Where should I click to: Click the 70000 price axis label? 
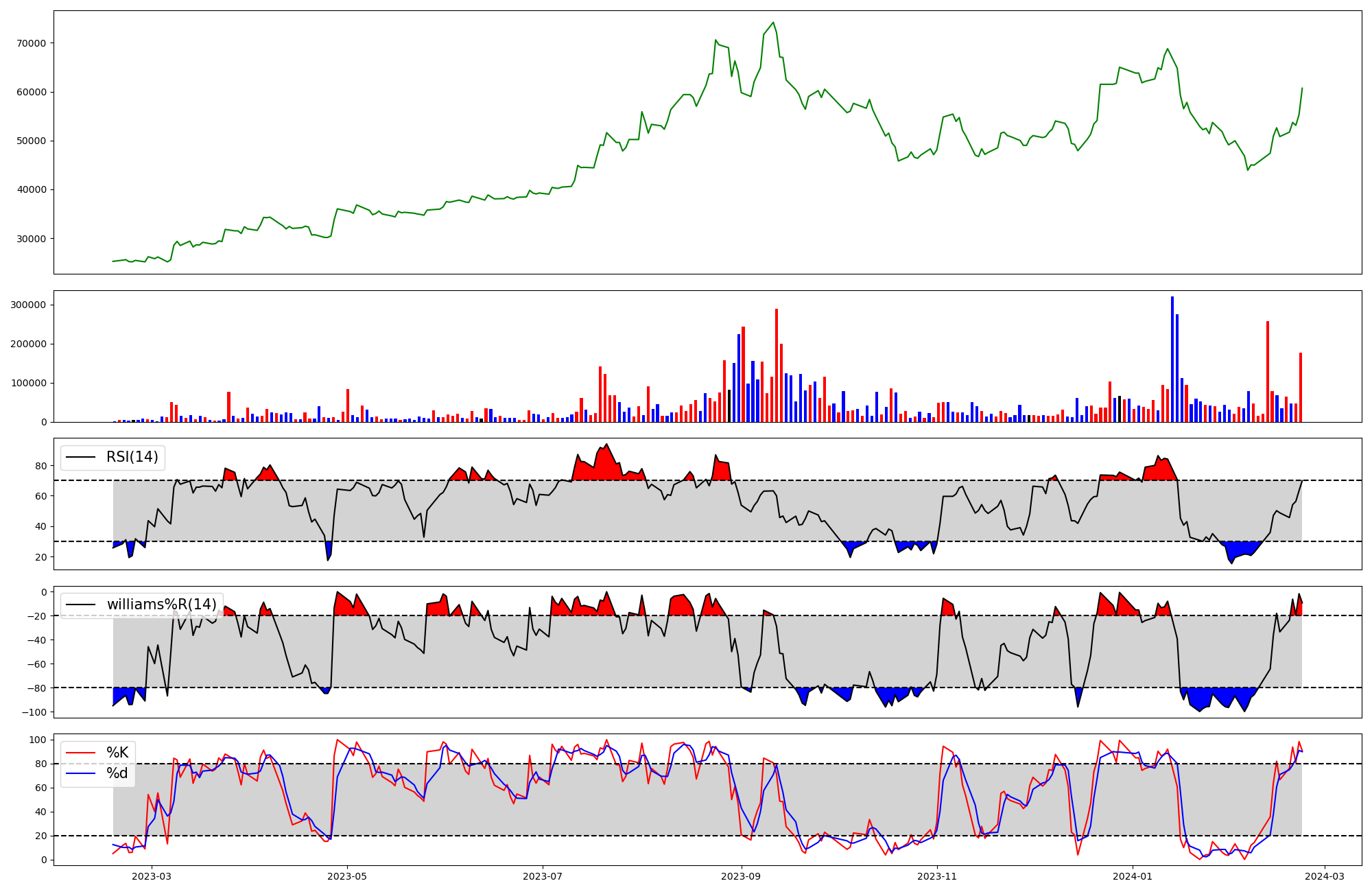pos(32,43)
